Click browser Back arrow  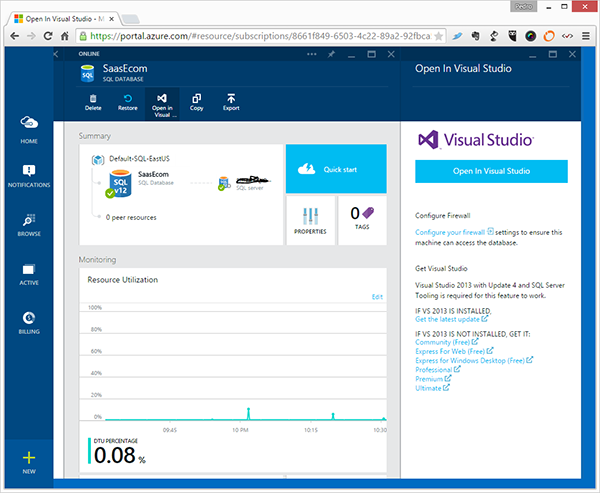[15, 36]
